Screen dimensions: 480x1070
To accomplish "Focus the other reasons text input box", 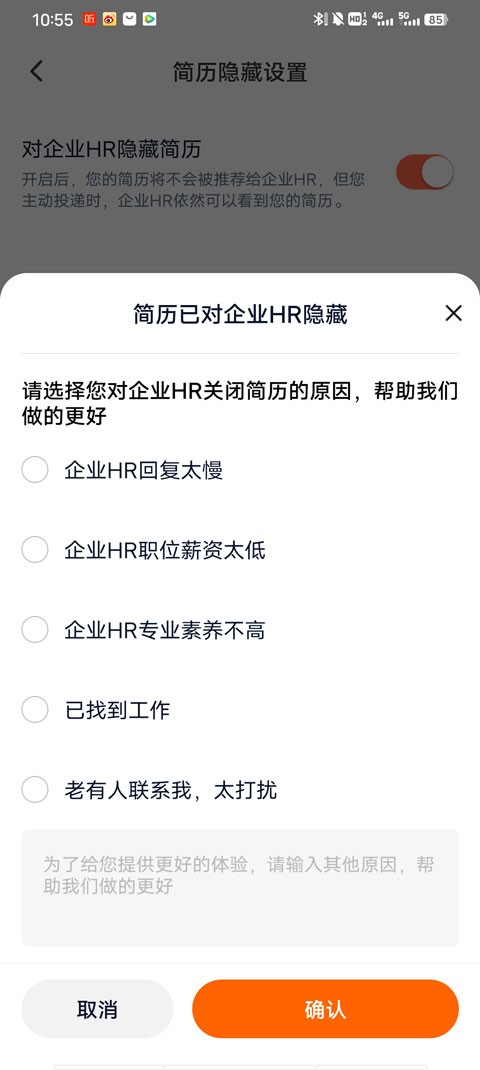I will [240, 888].
